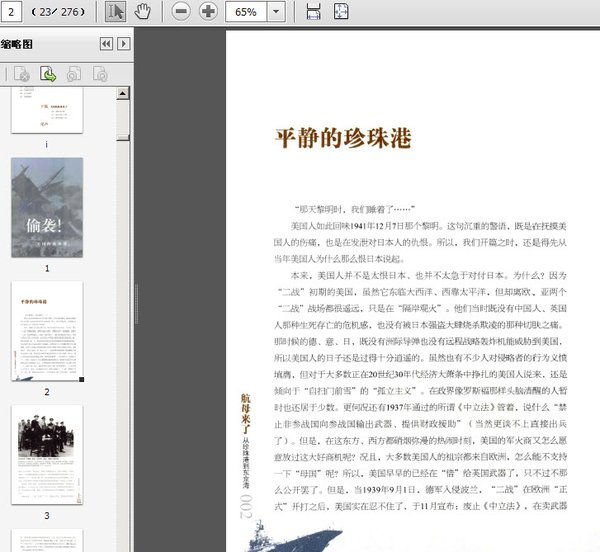This screenshot has height=552, width=600.
Task: Open page 1 cover thumbnail
Action: (46, 209)
